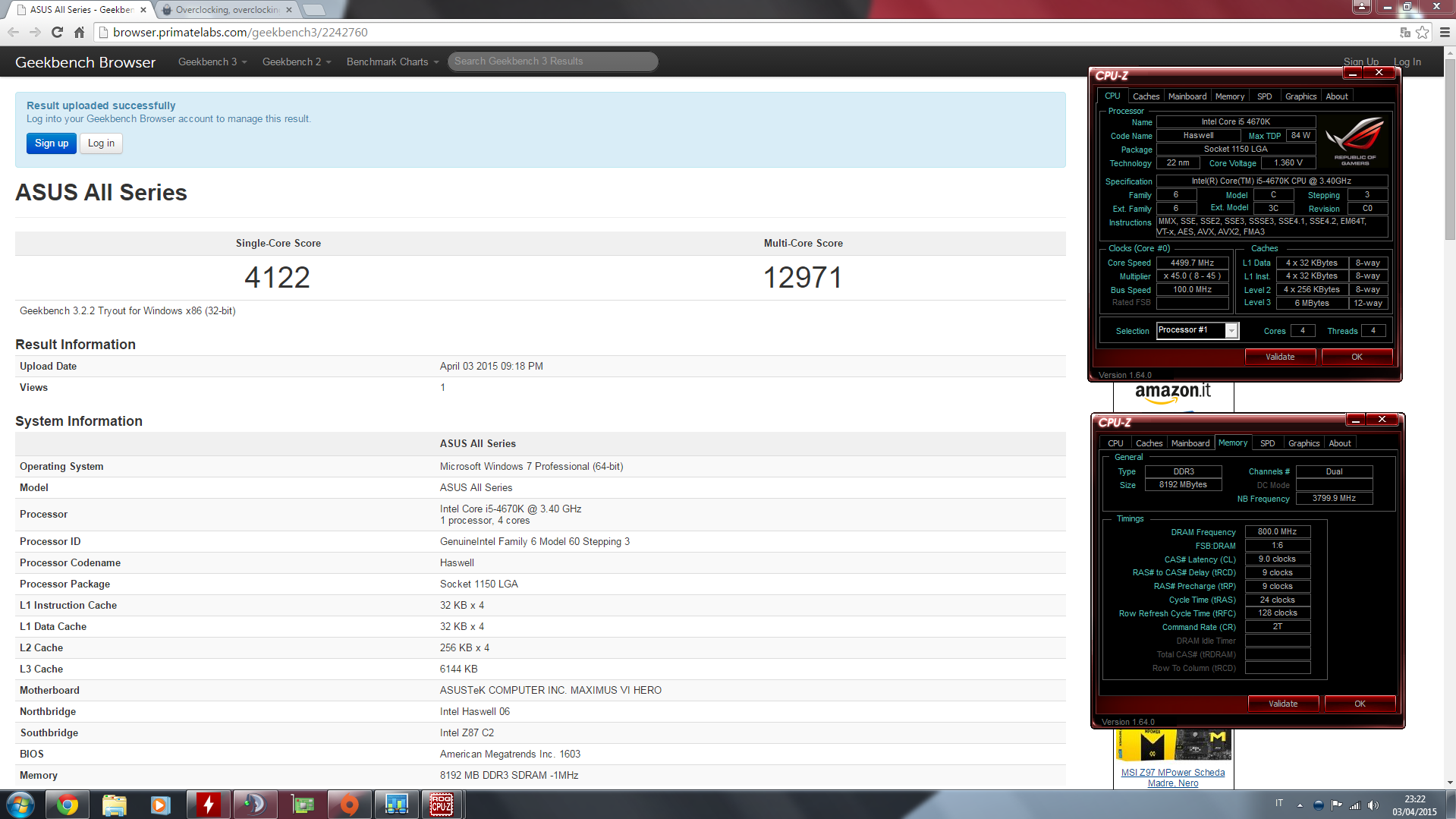
Task: Click the Log In link in navbar
Action: [1407, 61]
